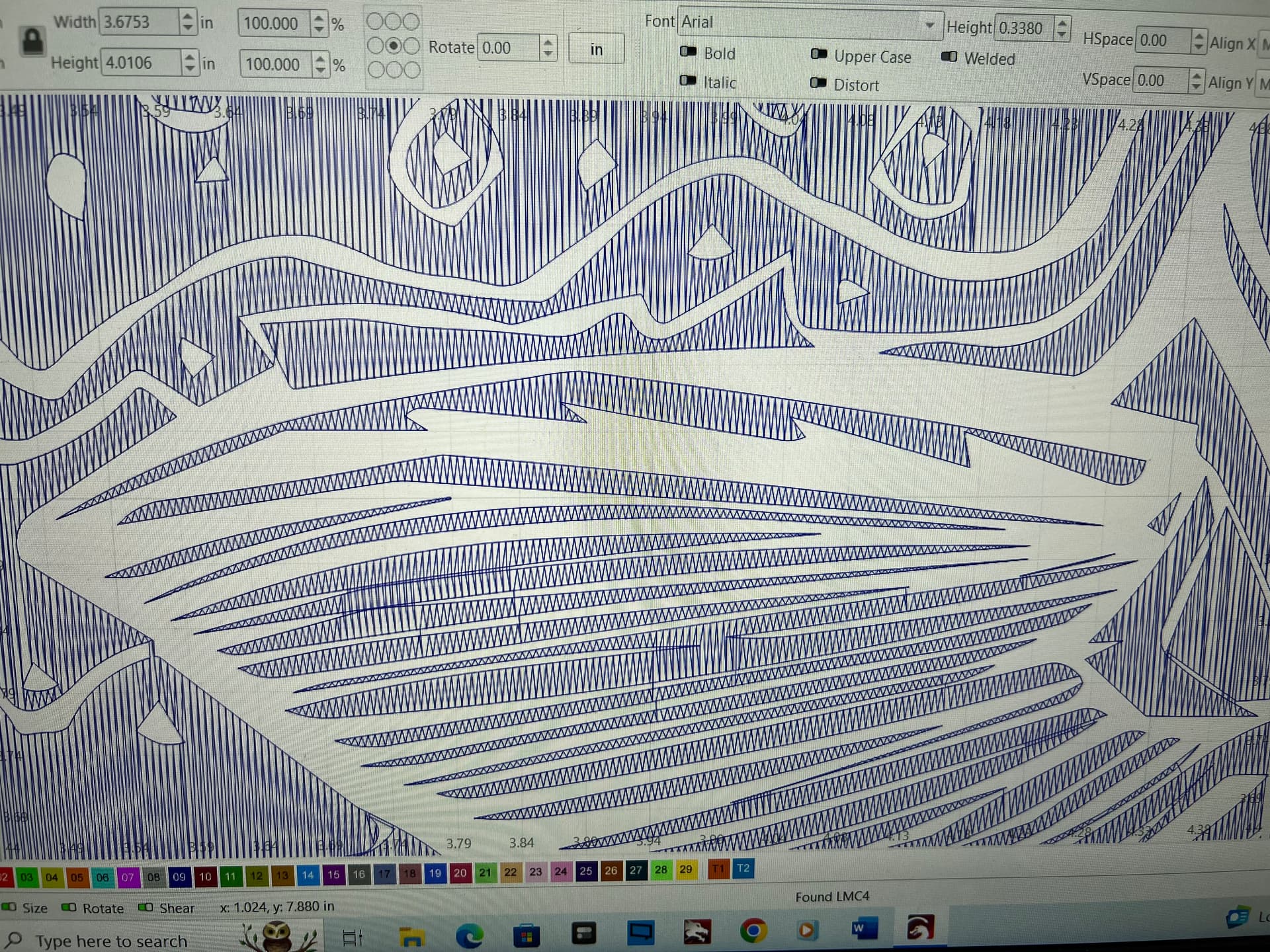This screenshot has height=952, width=1270.
Task: Open File Explorer from the taskbar
Action: (x=411, y=936)
